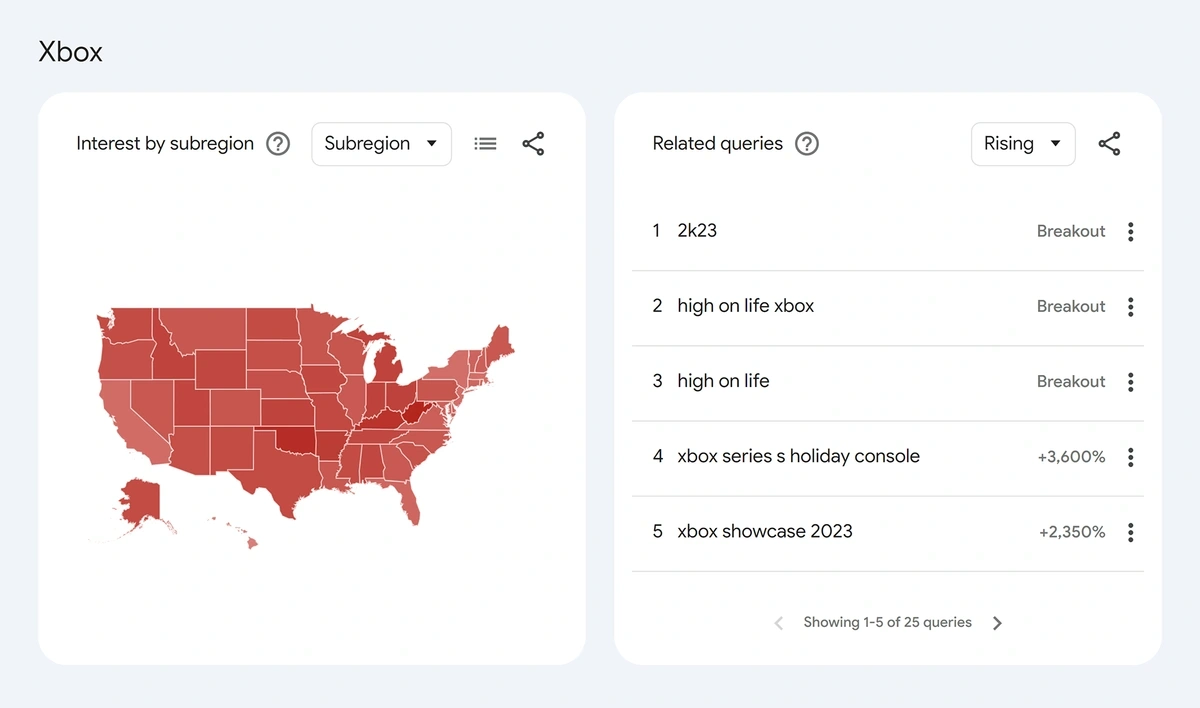Image resolution: width=1200 pixels, height=708 pixels.
Task: Open three-dot menu on the high on life row
Action: (x=1131, y=381)
